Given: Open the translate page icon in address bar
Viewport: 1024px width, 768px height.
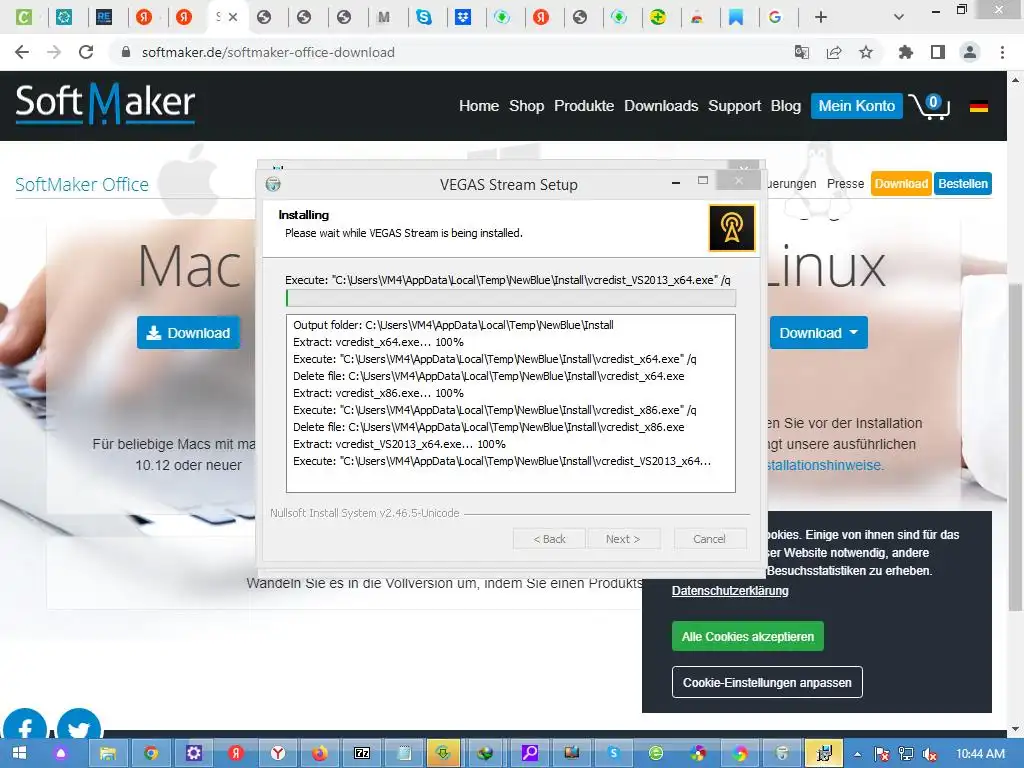Looking at the screenshot, I should tap(801, 52).
